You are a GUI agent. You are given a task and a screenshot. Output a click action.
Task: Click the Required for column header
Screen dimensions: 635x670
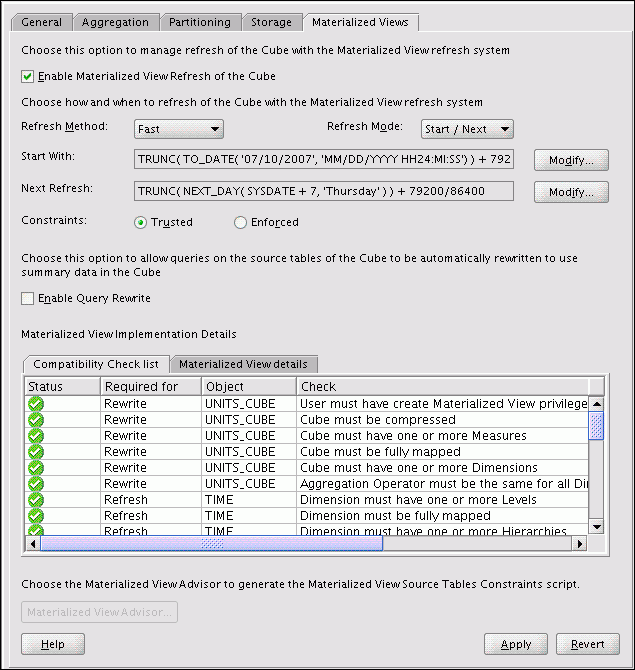pos(151,387)
